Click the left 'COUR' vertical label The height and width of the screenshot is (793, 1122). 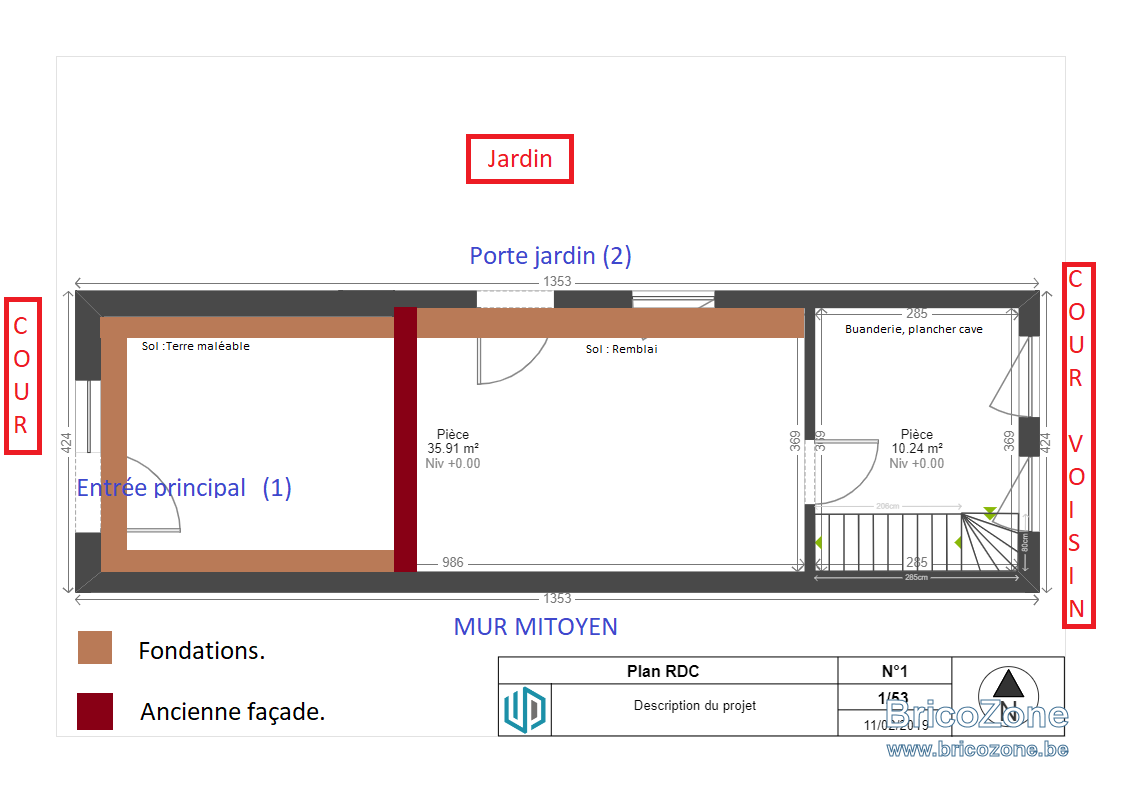23,376
